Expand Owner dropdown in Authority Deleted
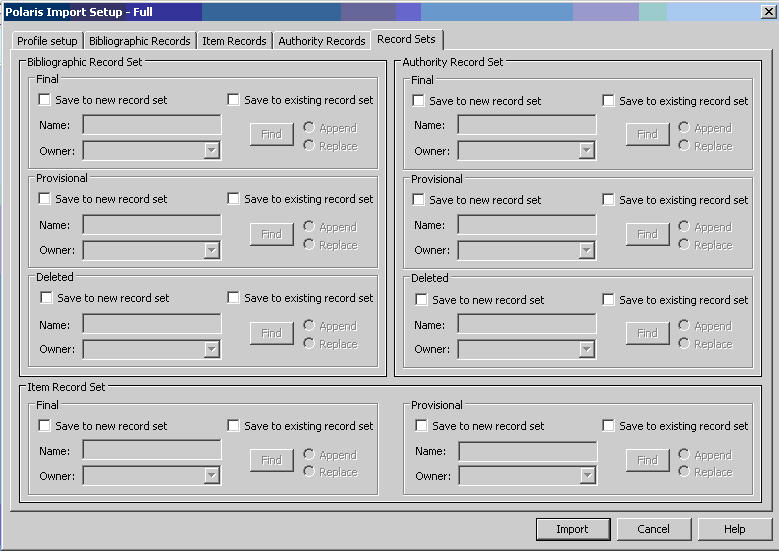The height and width of the screenshot is (551, 779). (x=587, y=349)
